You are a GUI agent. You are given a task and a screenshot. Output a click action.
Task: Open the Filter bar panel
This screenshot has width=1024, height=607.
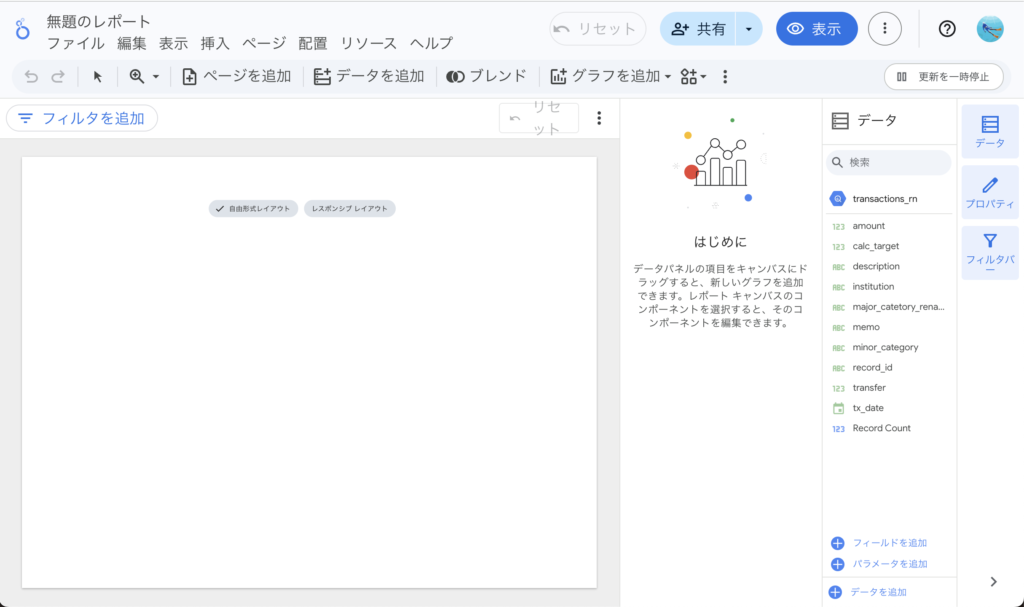coord(989,252)
